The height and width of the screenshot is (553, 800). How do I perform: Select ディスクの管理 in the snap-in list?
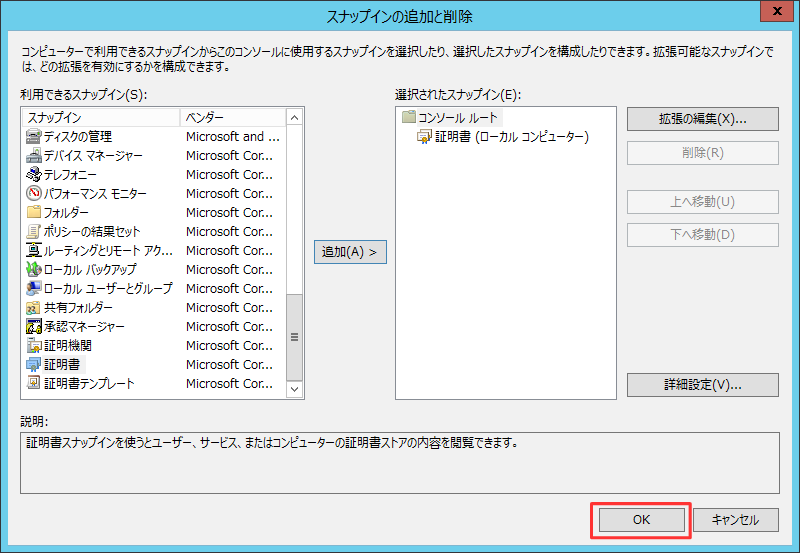coord(78,136)
